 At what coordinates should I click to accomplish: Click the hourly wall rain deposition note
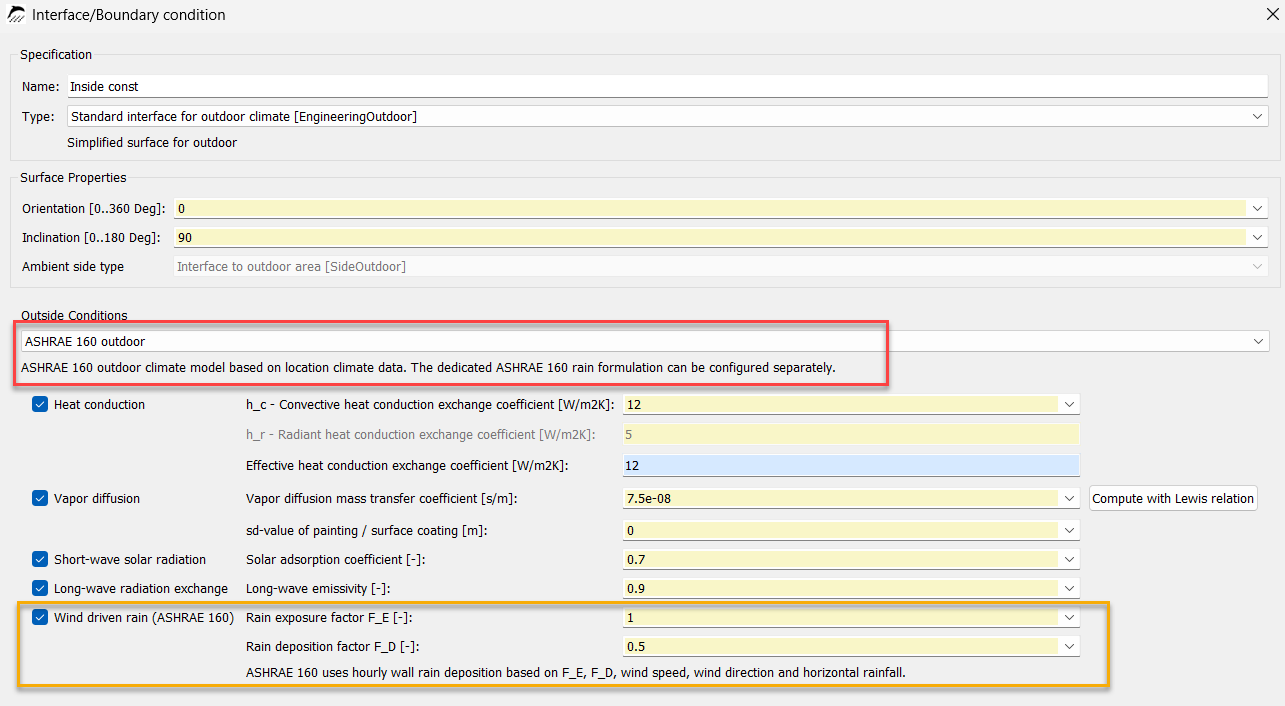[x=576, y=673]
